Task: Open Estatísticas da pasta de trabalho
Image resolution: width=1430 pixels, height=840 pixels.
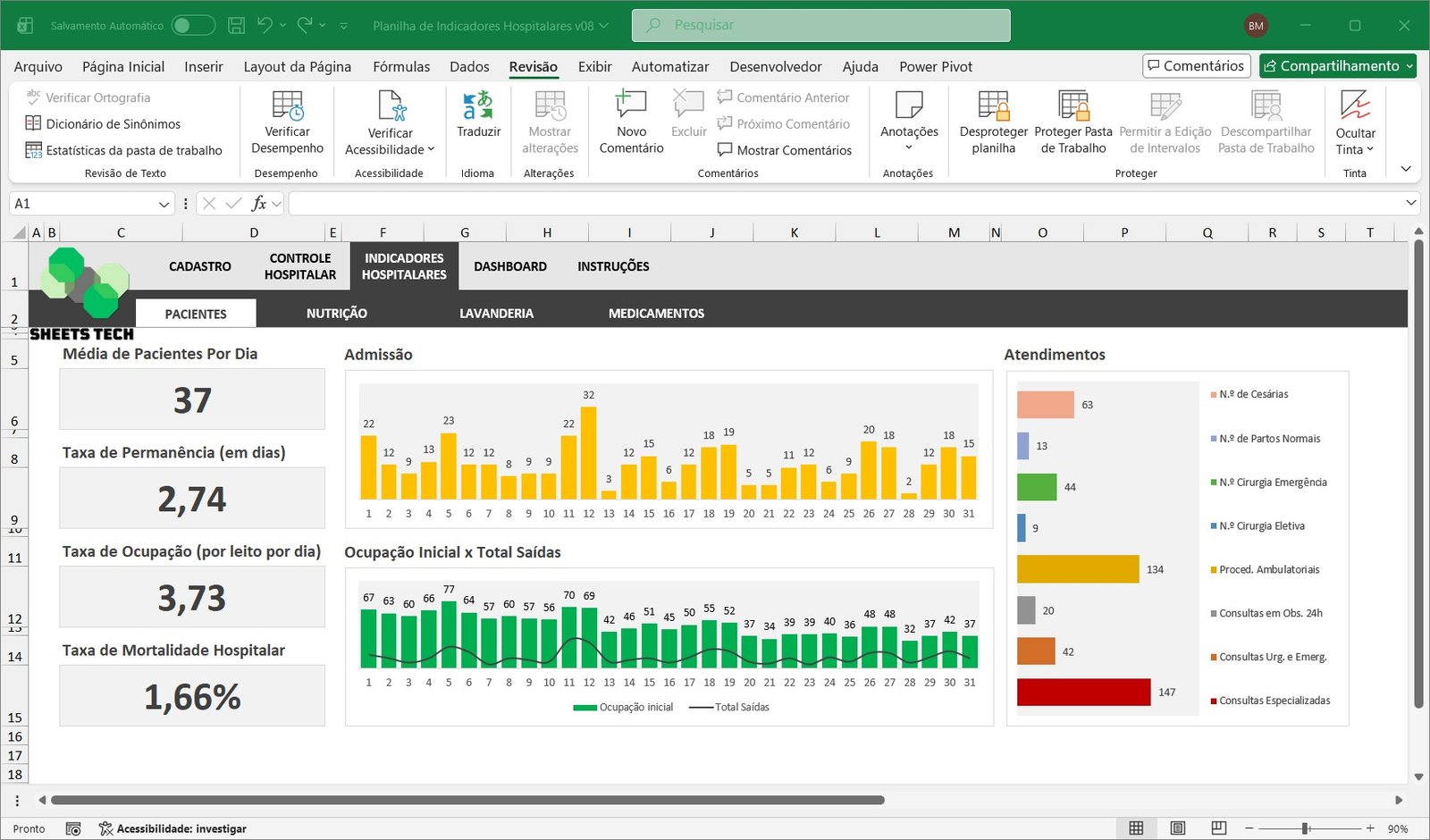Action: pyautogui.click(x=133, y=150)
